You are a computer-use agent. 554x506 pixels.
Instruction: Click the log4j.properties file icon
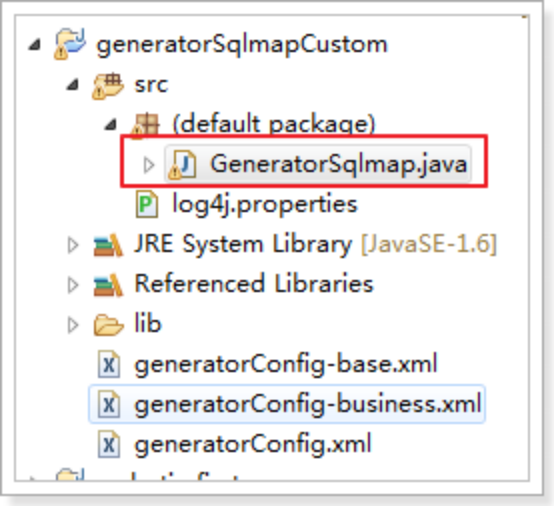[147, 204]
